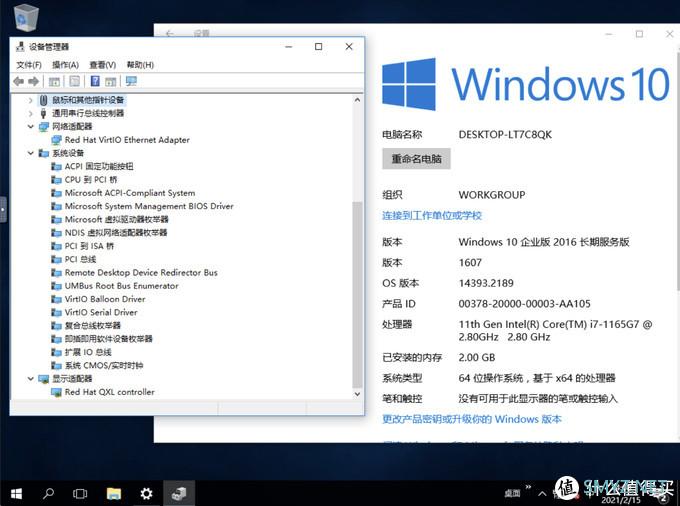Click the Settings gear on the taskbar
This screenshot has width=680, height=506.
146,493
